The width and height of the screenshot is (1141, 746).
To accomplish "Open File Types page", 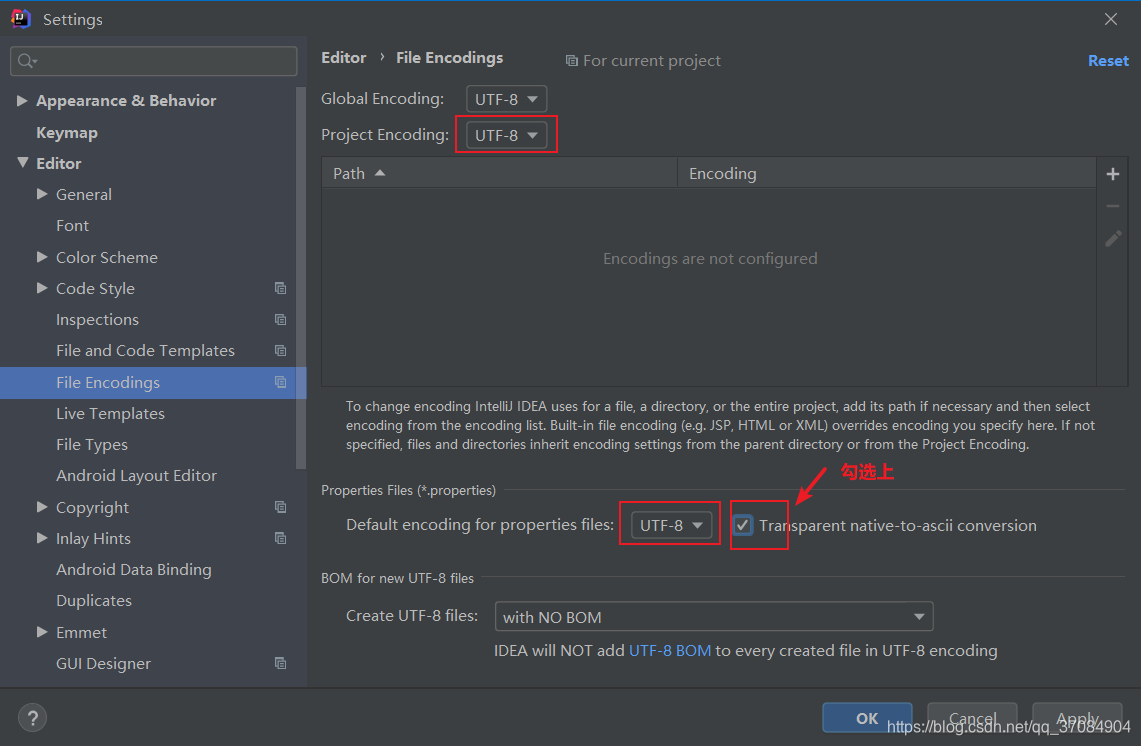I will tap(92, 445).
